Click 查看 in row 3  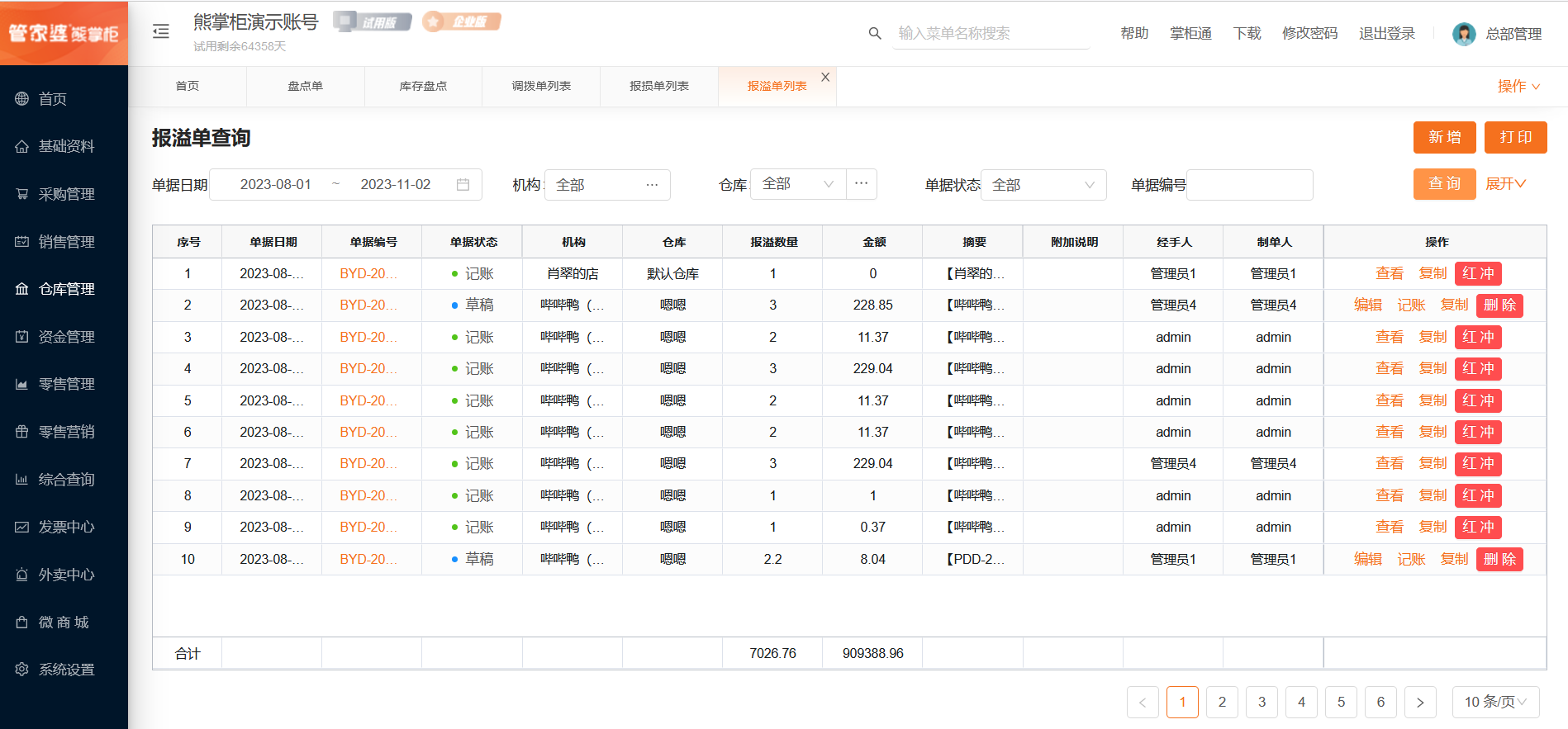(x=1390, y=337)
